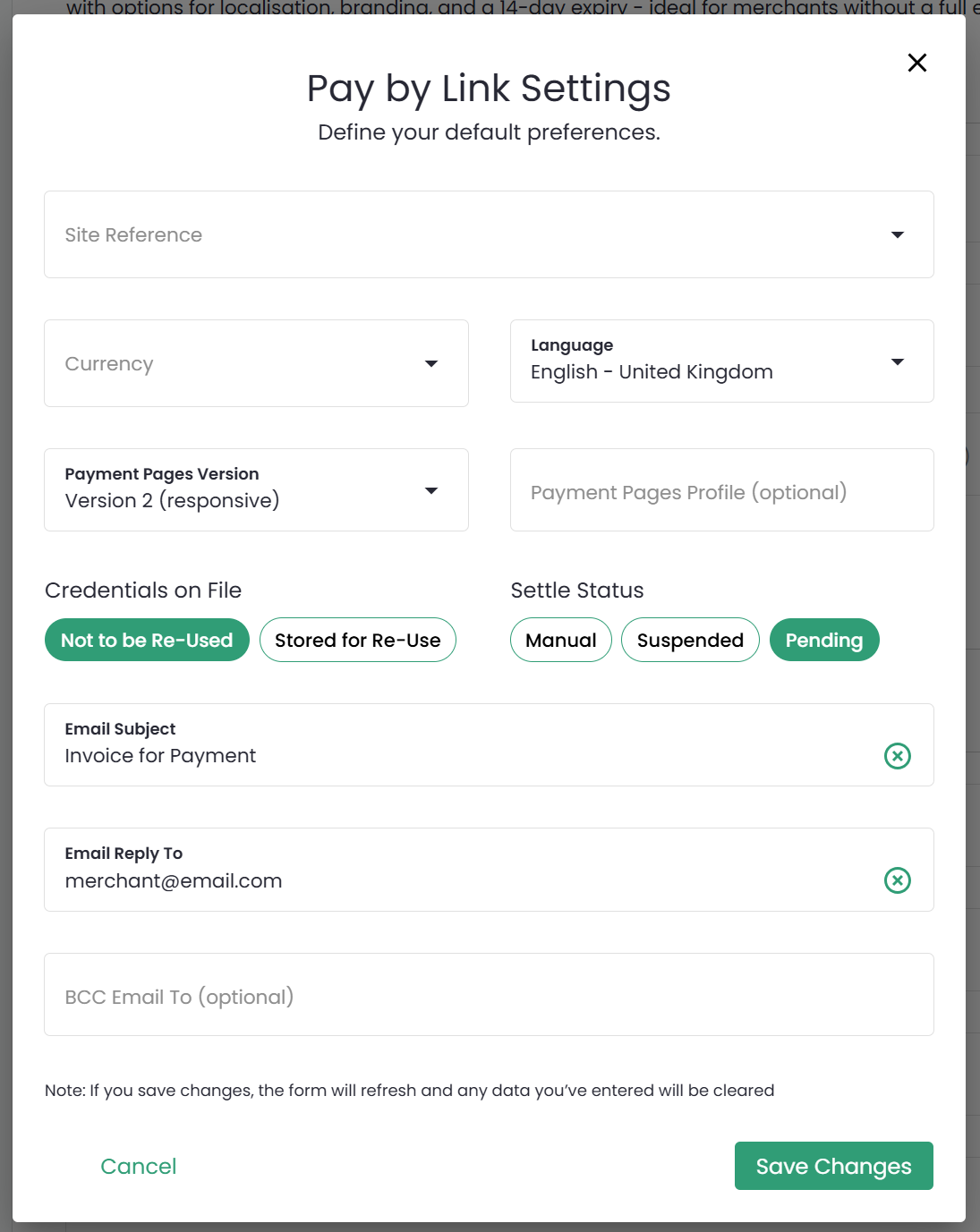This screenshot has height=1232, width=980.
Task: Edit the Email Reply To address
Action: point(447,880)
